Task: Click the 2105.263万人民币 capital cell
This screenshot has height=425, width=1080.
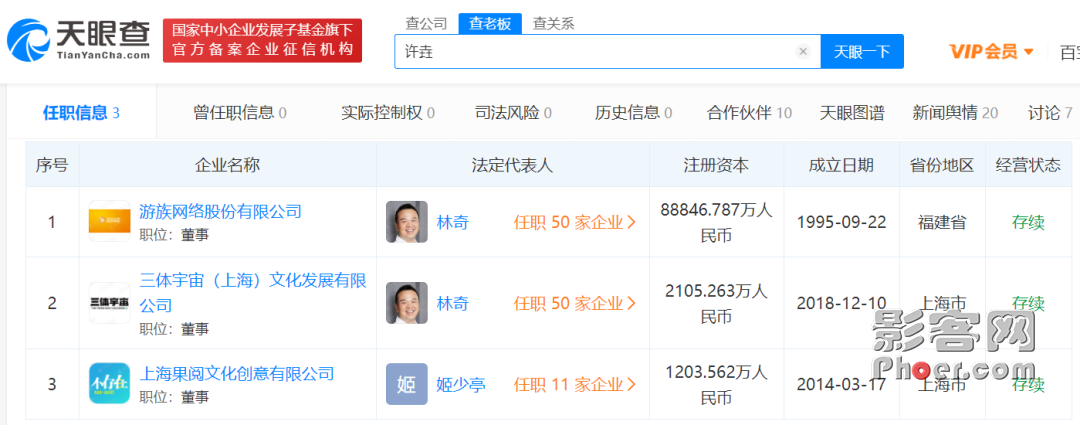Action: click(x=716, y=303)
